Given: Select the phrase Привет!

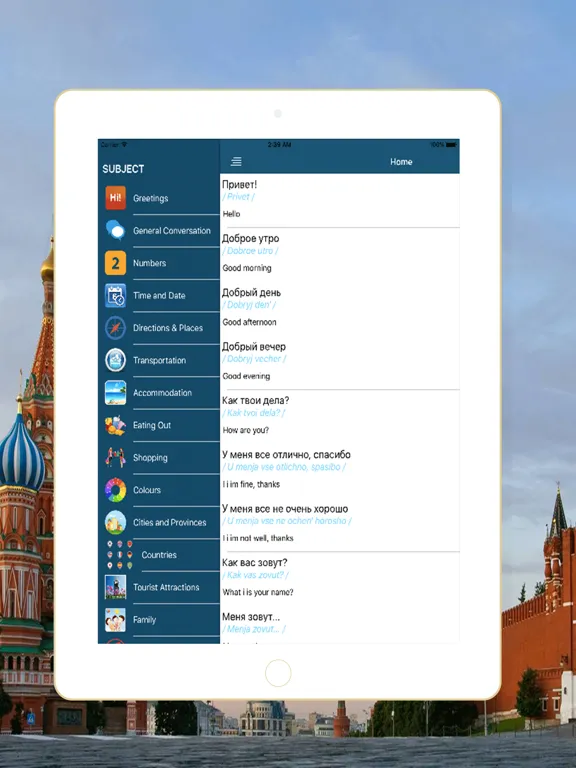Looking at the screenshot, I should pyautogui.click(x=240, y=185).
